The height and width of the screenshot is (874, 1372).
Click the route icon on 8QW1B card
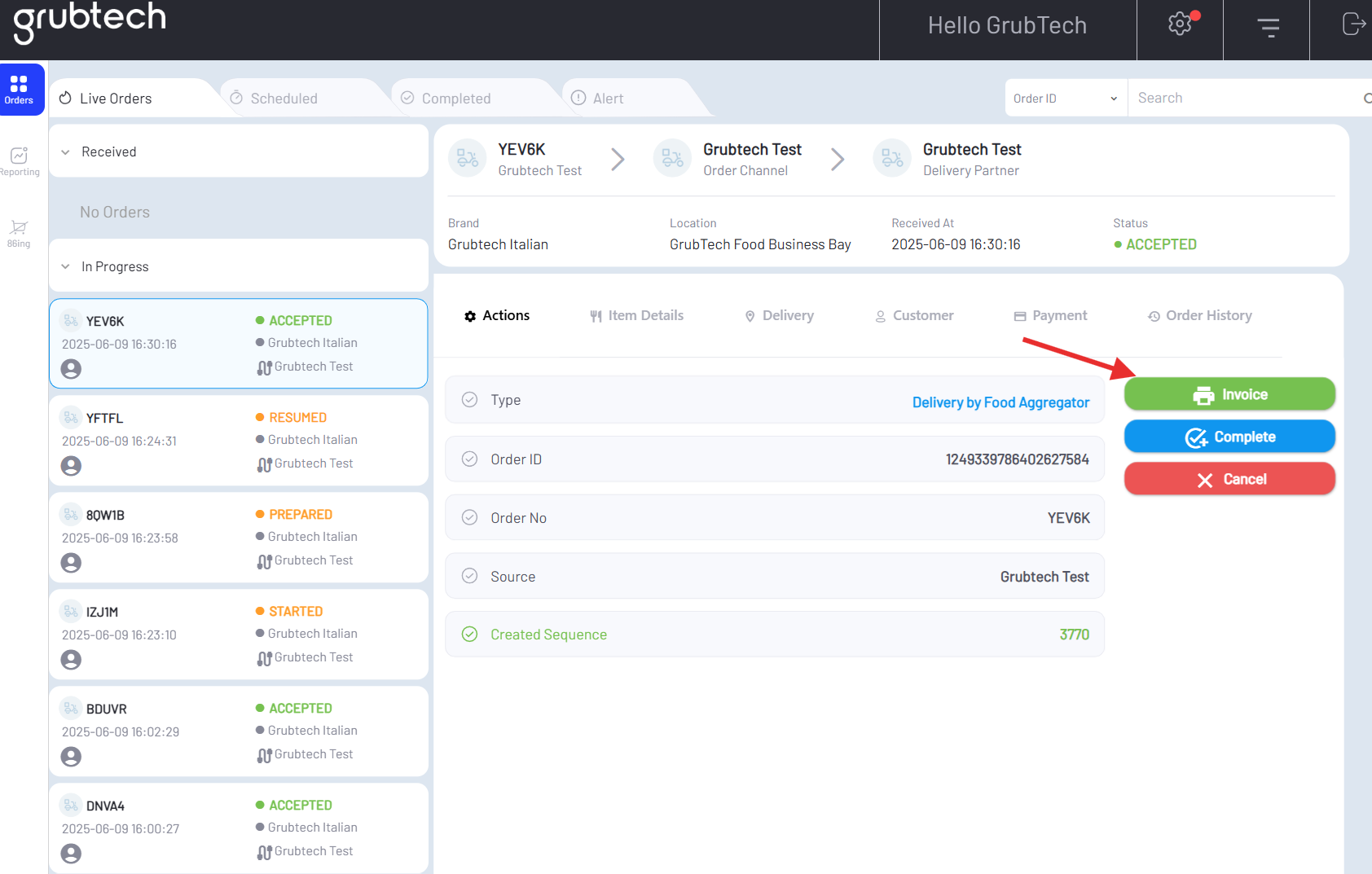(264, 561)
